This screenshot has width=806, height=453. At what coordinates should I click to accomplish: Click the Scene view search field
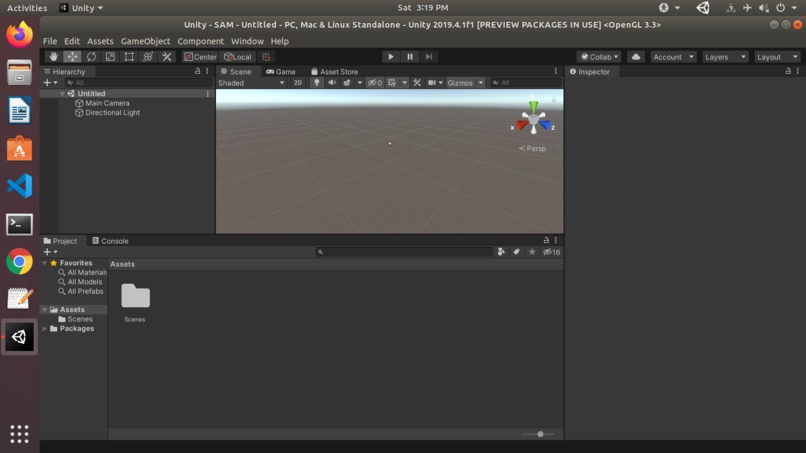[525, 83]
